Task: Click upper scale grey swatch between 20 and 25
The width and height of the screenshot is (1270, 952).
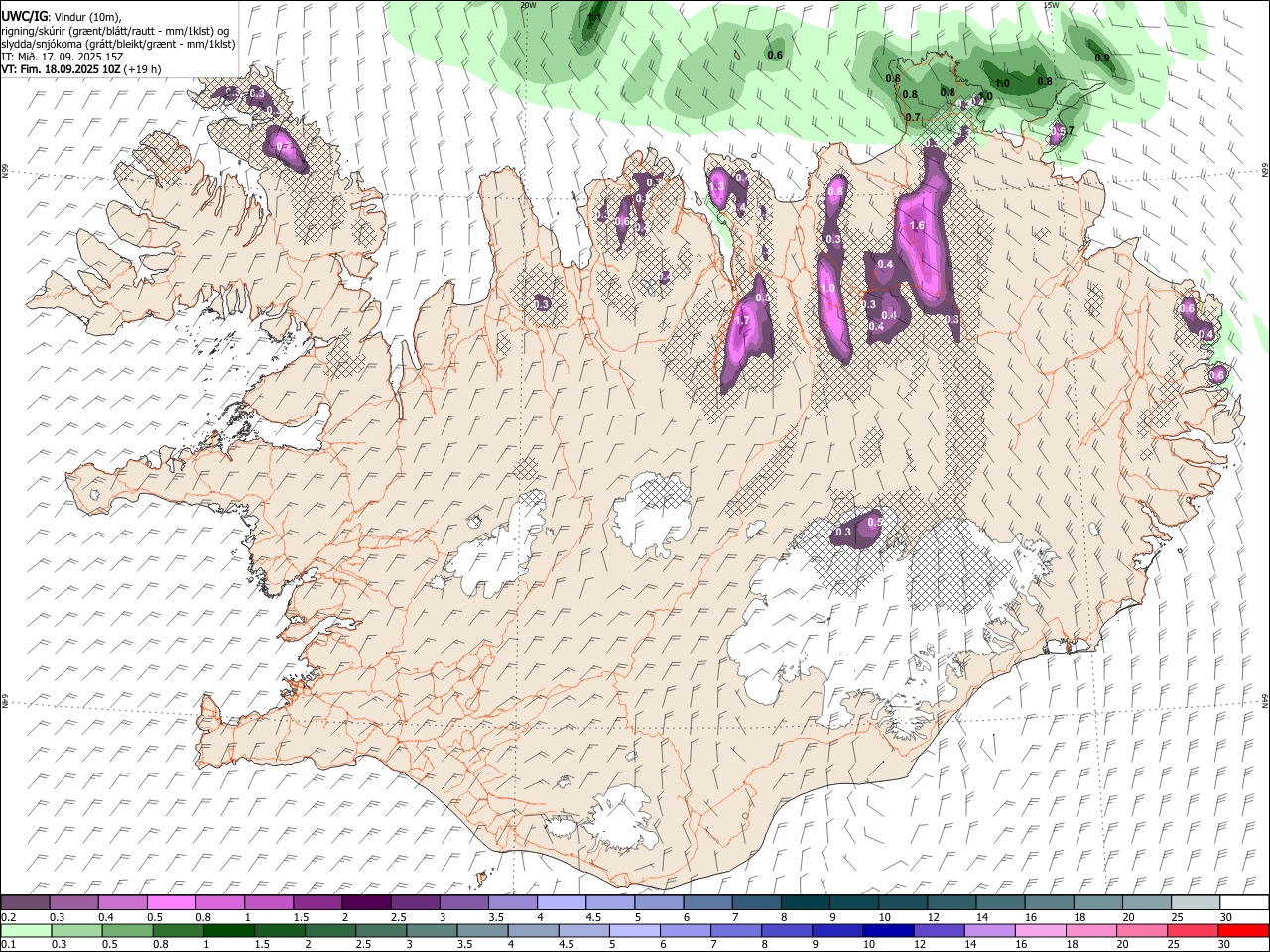Action: tap(1147, 903)
